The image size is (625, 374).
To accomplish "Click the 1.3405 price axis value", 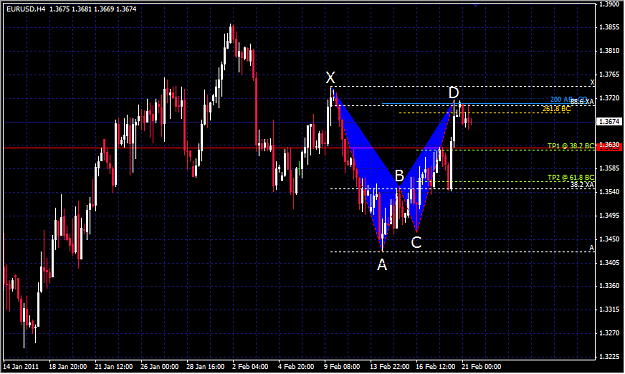I will [x=609, y=262].
